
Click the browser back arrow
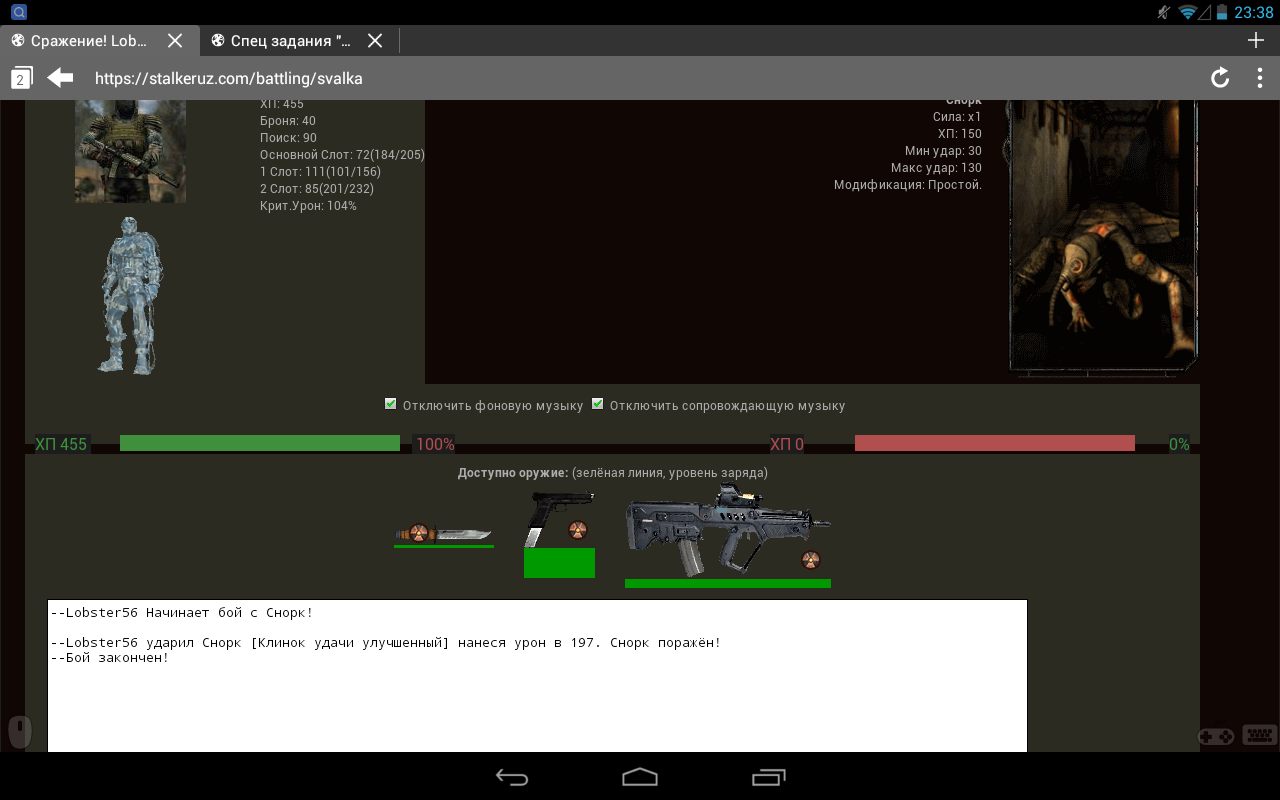click(x=61, y=78)
